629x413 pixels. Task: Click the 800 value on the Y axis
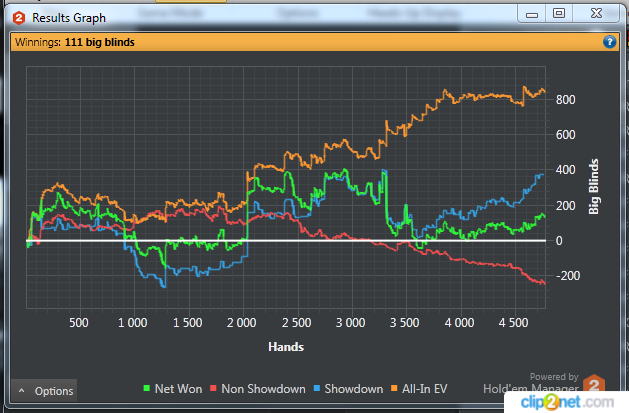(x=566, y=99)
